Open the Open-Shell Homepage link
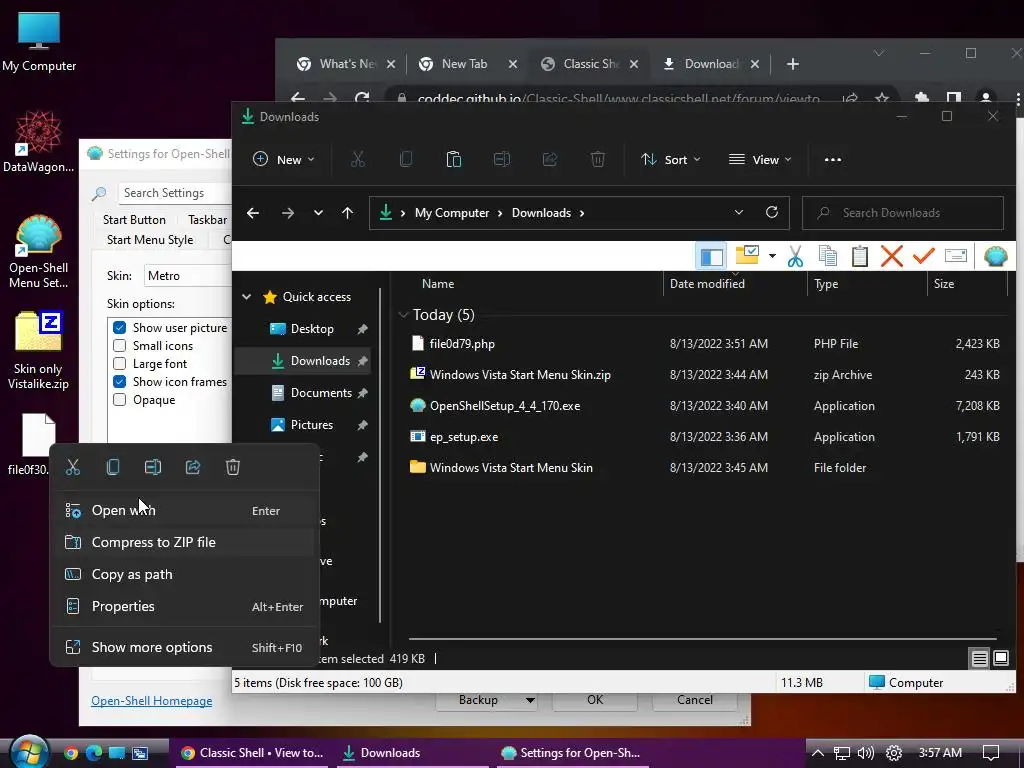This screenshot has height=768, width=1024. (152, 701)
